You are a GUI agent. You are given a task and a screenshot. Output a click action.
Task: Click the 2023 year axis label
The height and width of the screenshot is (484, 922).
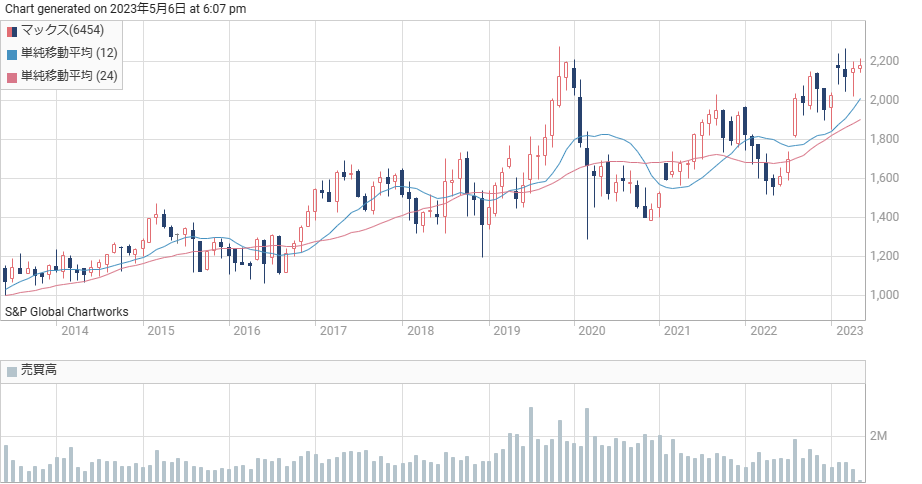coord(850,331)
